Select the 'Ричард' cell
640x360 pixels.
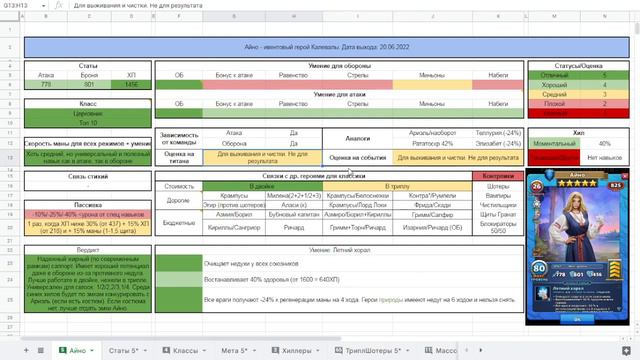point(294,227)
